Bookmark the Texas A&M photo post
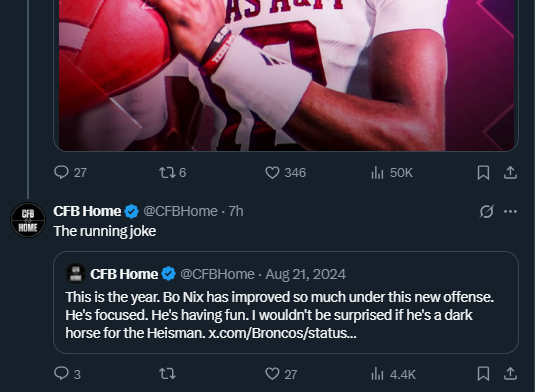The image size is (535, 392). click(x=483, y=173)
